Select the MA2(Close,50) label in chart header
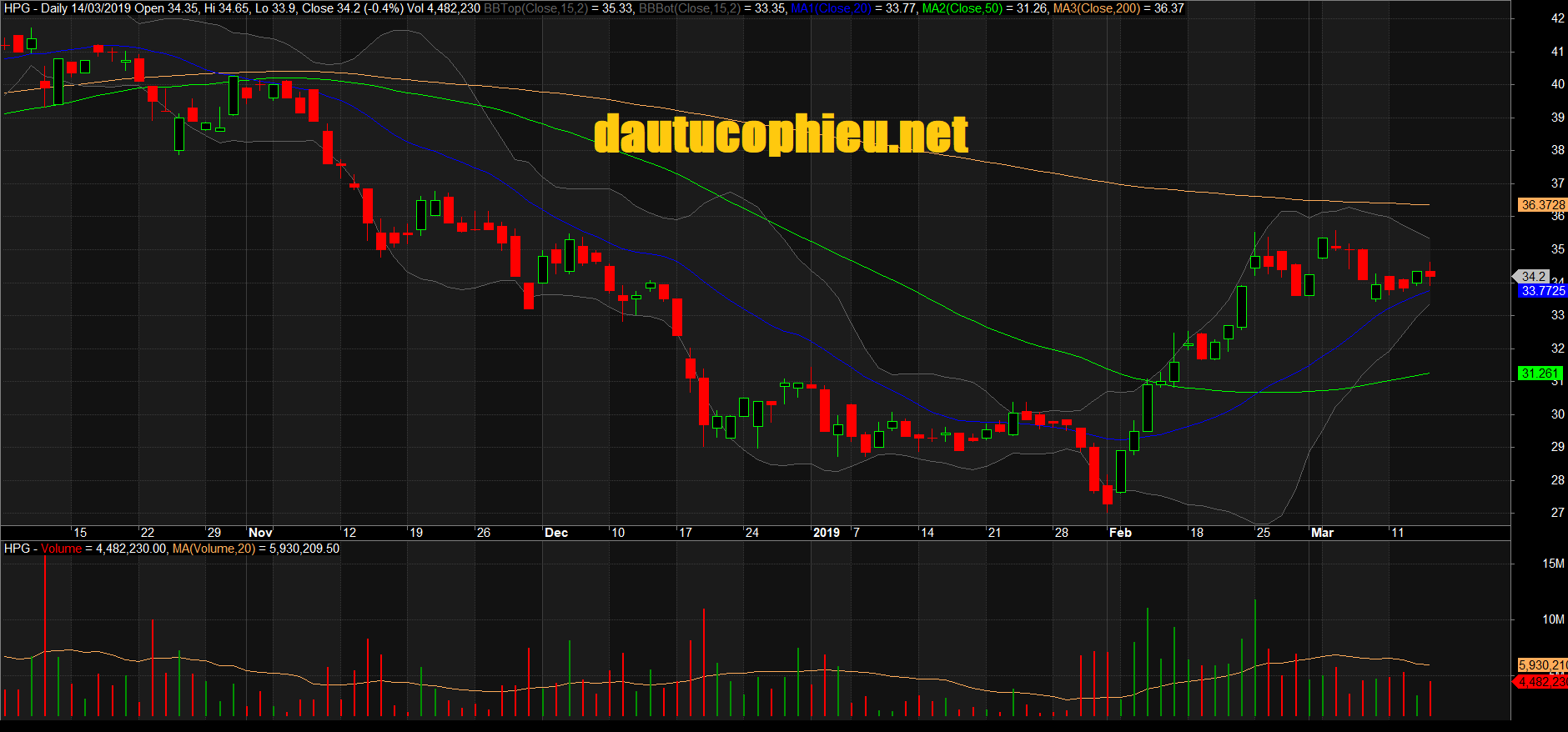 (962, 8)
